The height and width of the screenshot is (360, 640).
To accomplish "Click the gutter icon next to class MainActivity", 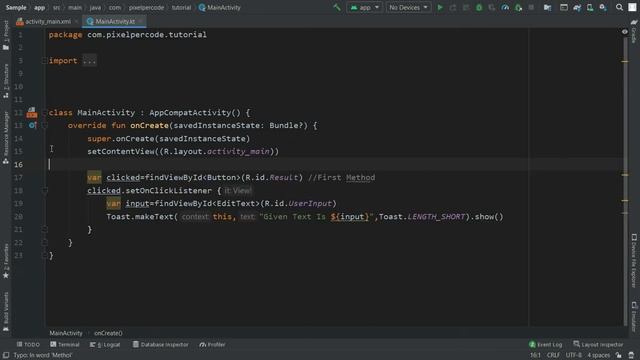I will pyautogui.click(x=32, y=113).
